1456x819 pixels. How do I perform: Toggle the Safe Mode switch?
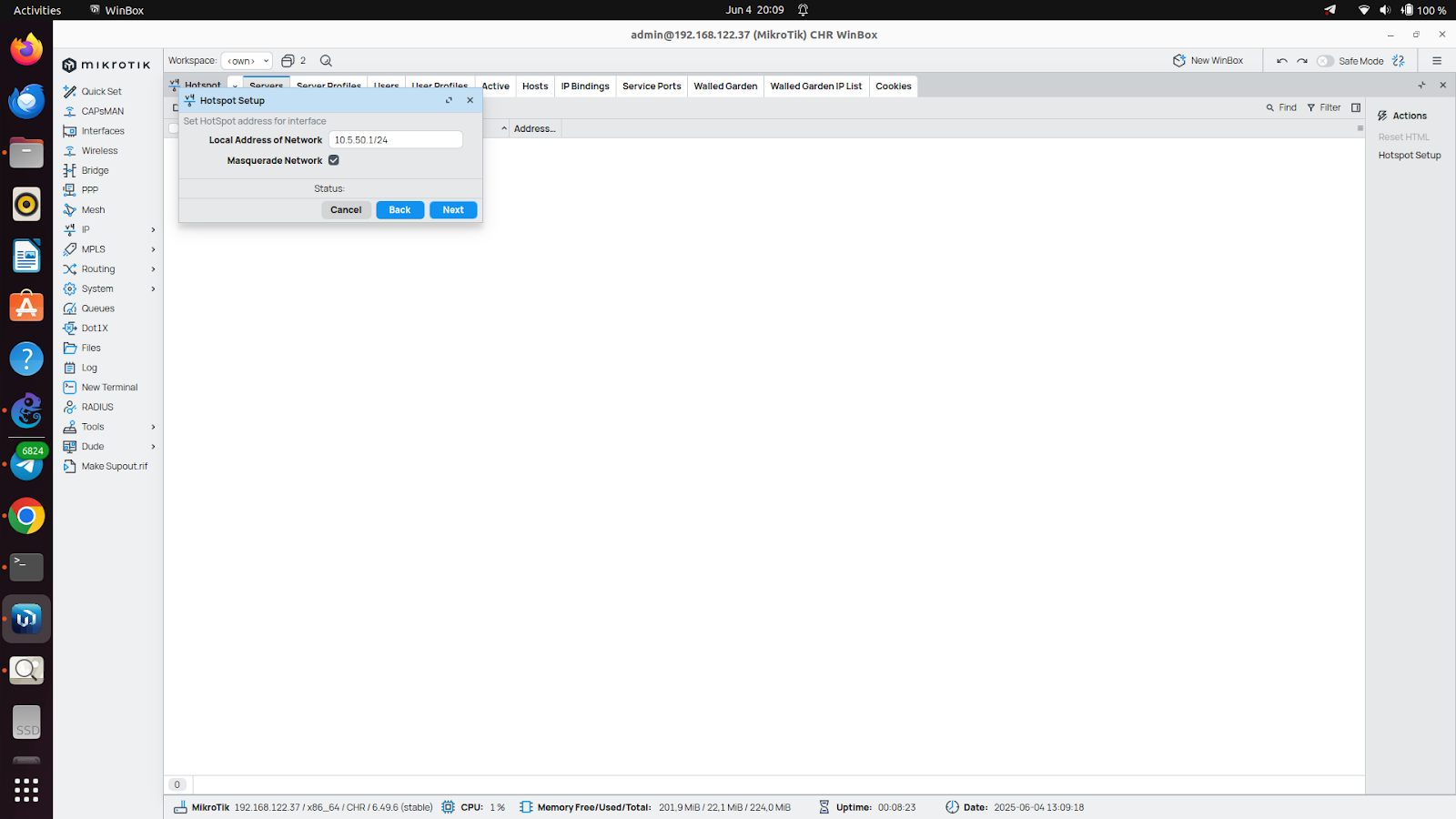(x=1325, y=61)
